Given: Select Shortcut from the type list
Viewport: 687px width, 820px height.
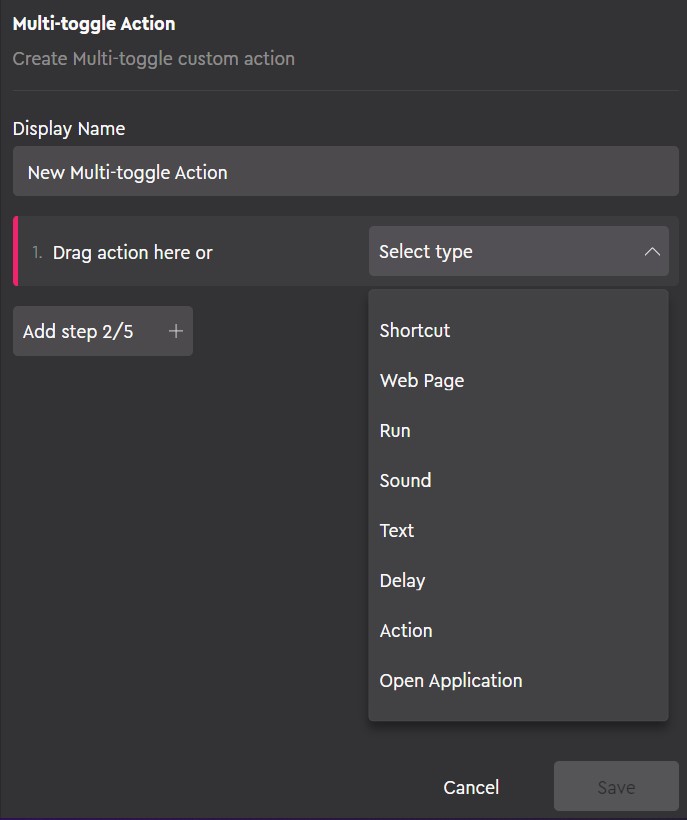Looking at the screenshot, I should (x=414, y=330).
